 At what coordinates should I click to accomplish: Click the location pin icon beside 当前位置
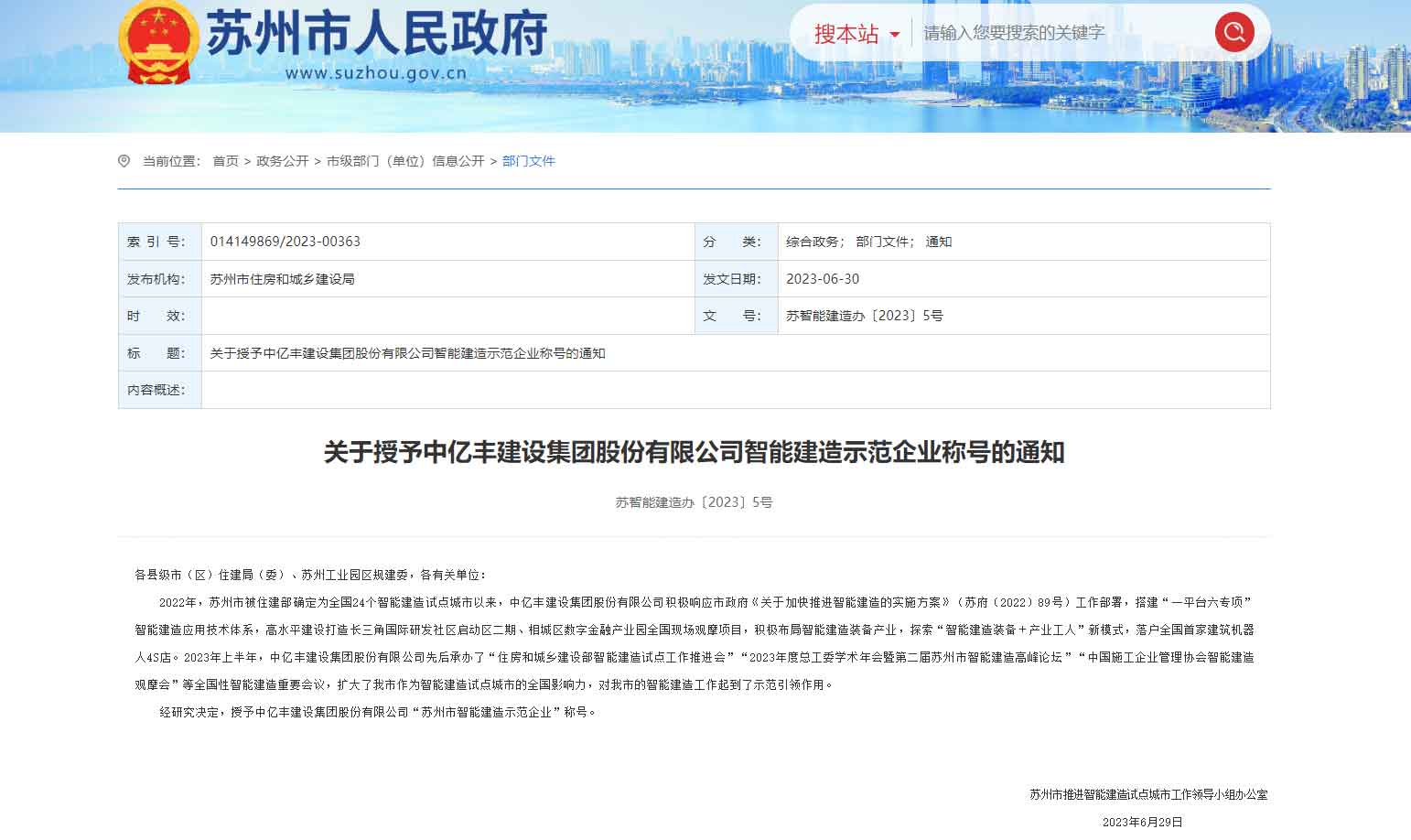(124, 161)
